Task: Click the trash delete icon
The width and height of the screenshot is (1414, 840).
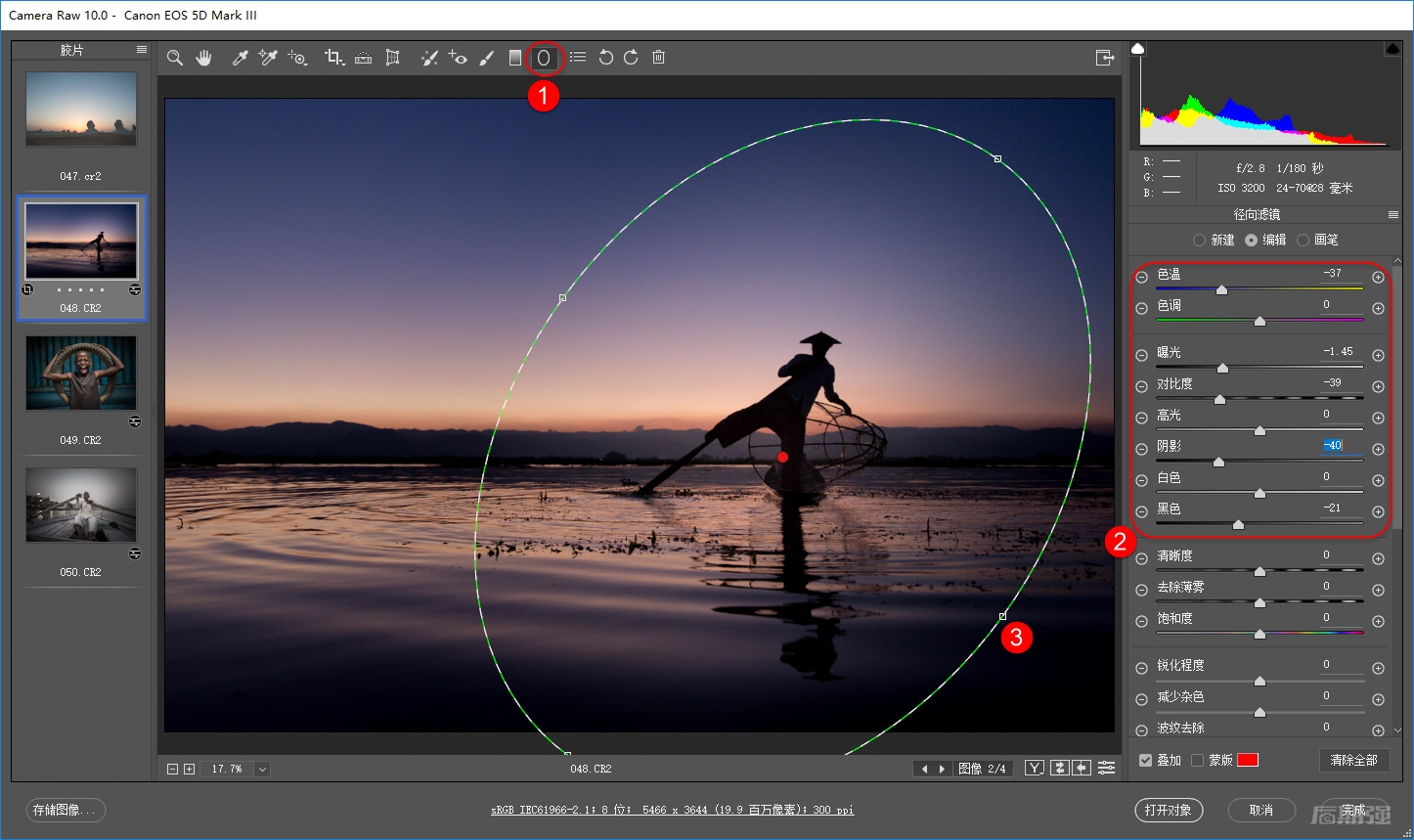Action: (x=659, y=58)
